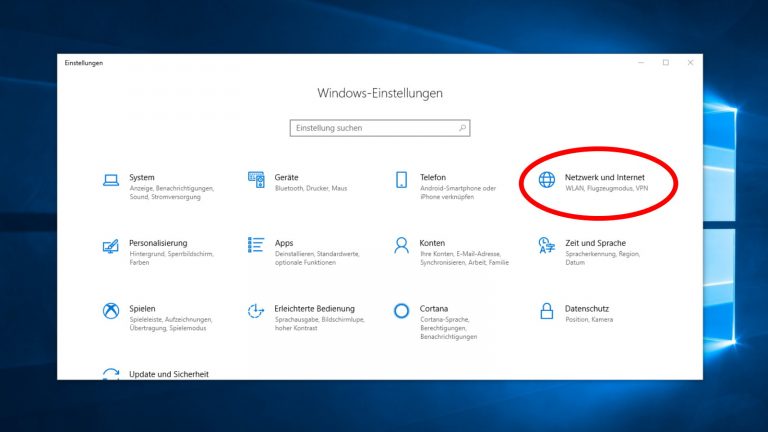
Task: Click the Datenschutz padlock icon
Action: tap(547, 311)
